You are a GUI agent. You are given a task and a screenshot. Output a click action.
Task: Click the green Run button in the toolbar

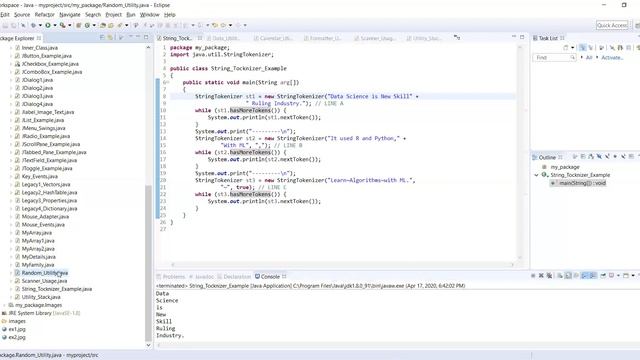48,25
